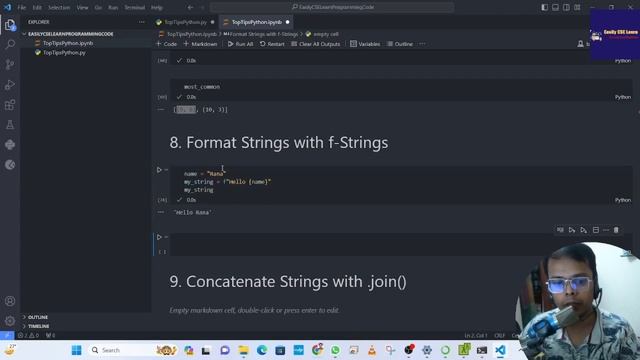Open the View menu

[82, 7]
